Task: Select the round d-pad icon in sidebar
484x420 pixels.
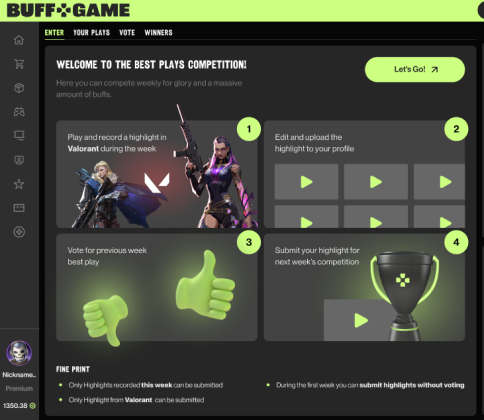Action: click(19, 232)
